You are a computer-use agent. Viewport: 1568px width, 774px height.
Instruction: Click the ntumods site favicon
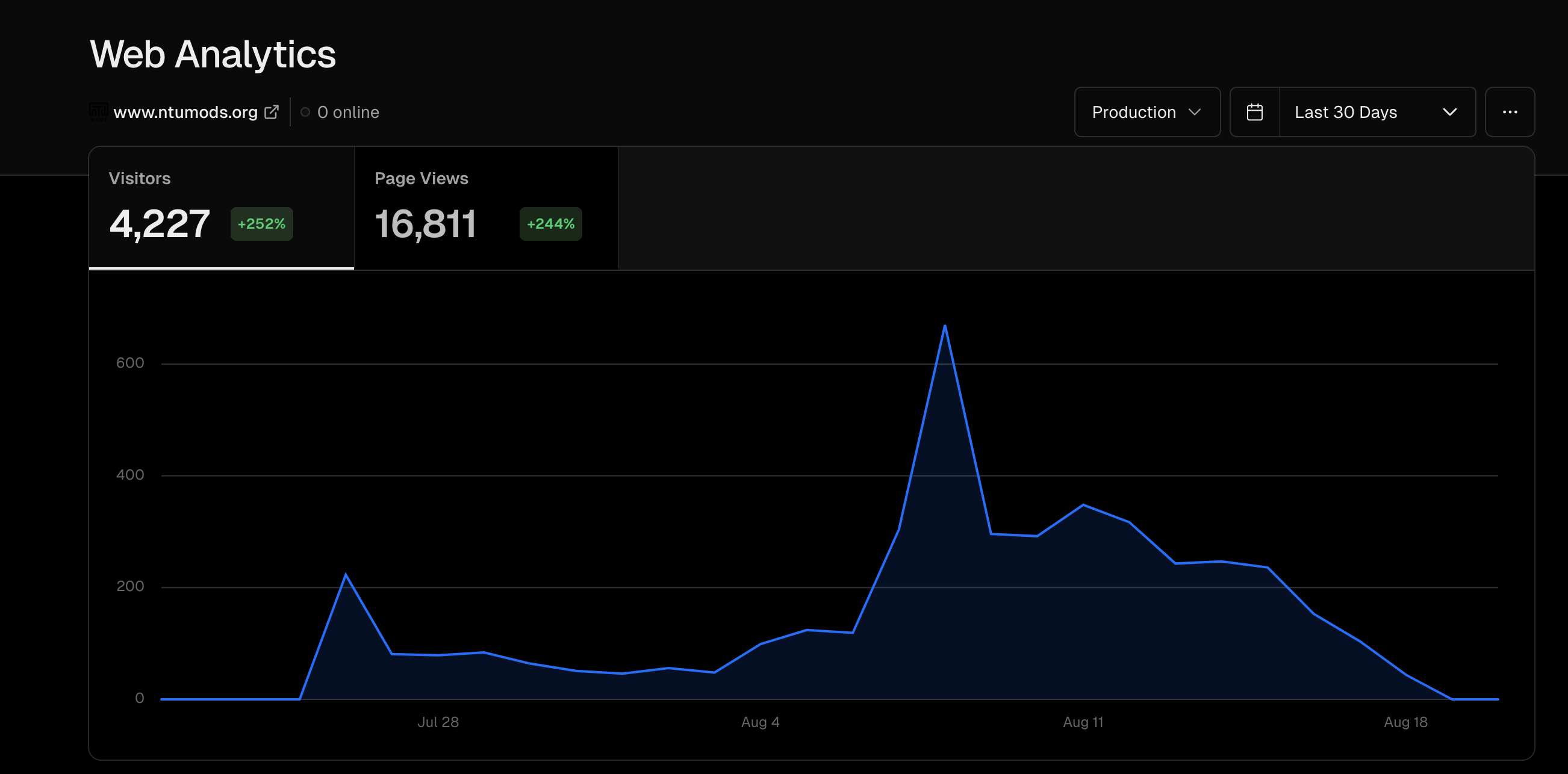[x=98, y=112]
